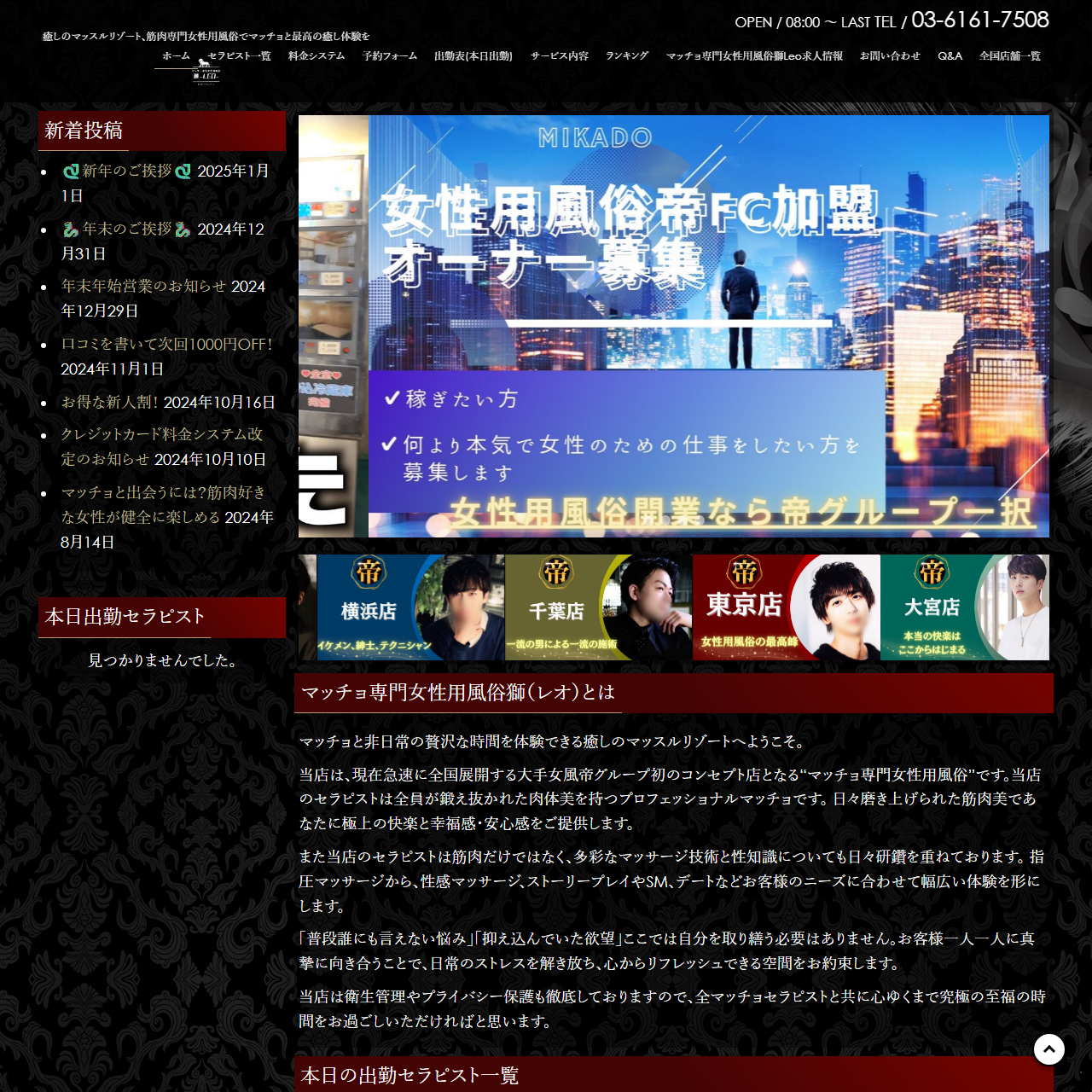This screenshot has height=1092, width=1092.
Task: Go to 料金システム page
Action: point(317,55)
